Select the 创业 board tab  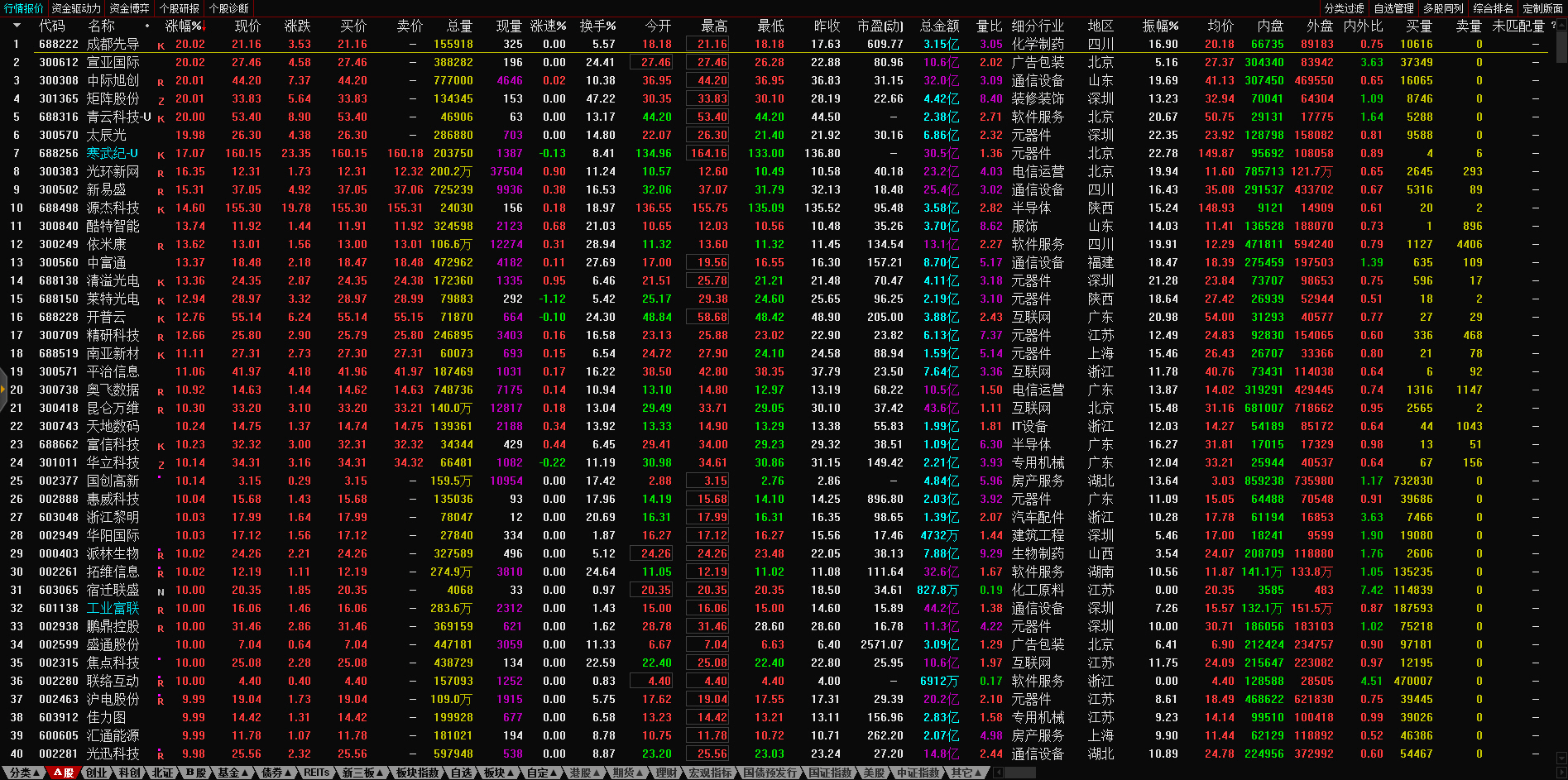coord(97,773)
